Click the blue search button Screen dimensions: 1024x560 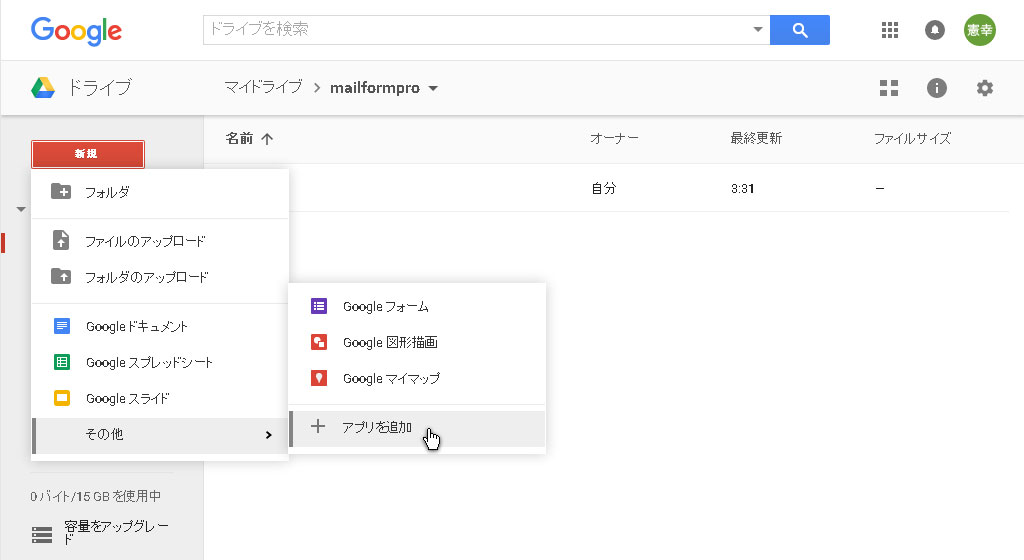click(799, 30)
